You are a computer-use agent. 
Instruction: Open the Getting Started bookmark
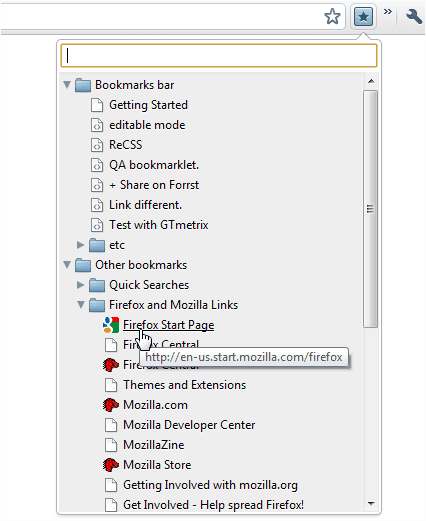click(148, 105)
